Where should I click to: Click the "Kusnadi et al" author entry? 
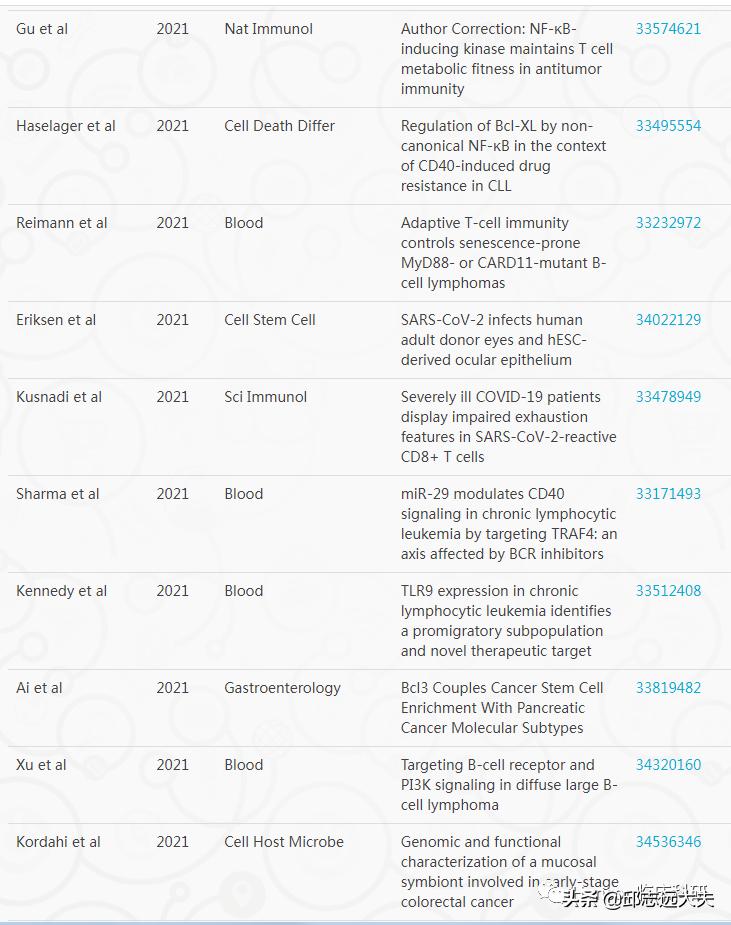[x=59, y=397]
